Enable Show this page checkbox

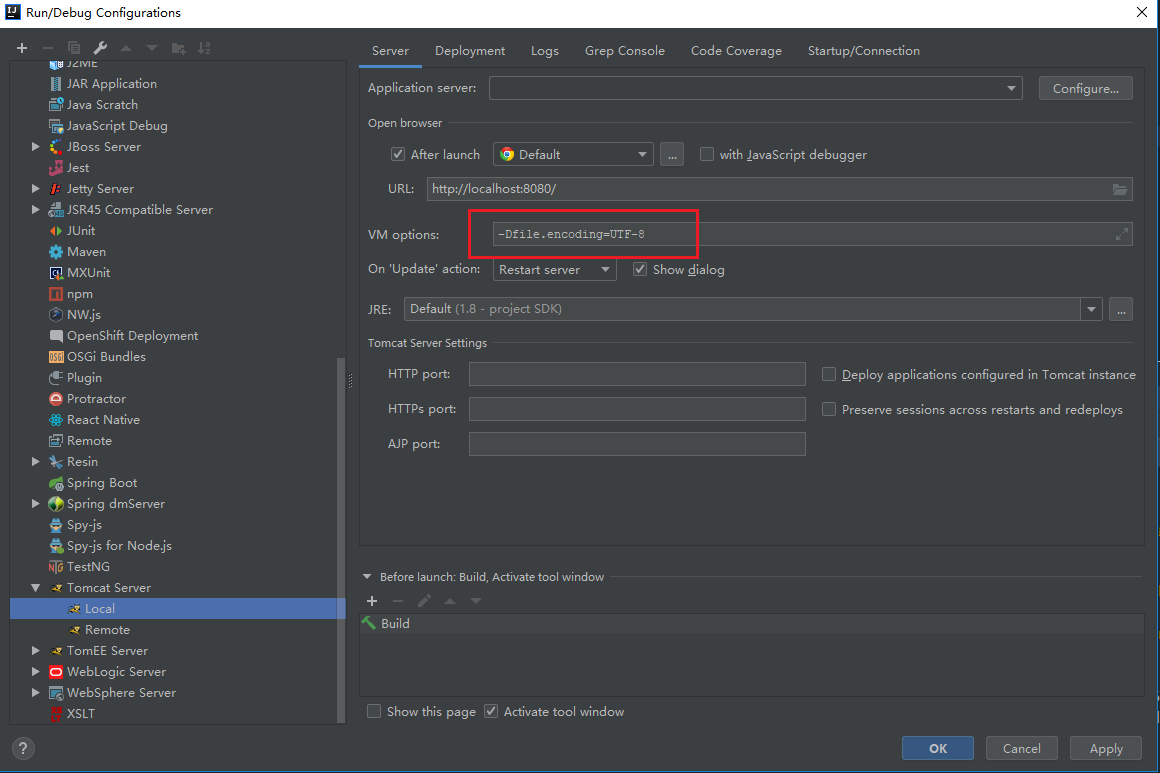374,712
